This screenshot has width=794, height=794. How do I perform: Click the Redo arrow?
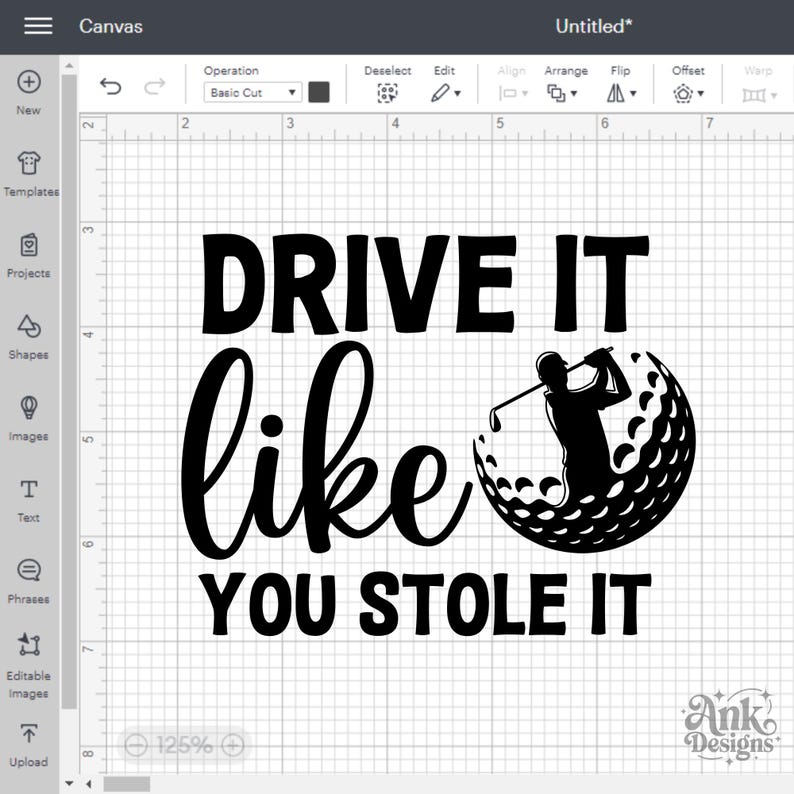(154, 87)
